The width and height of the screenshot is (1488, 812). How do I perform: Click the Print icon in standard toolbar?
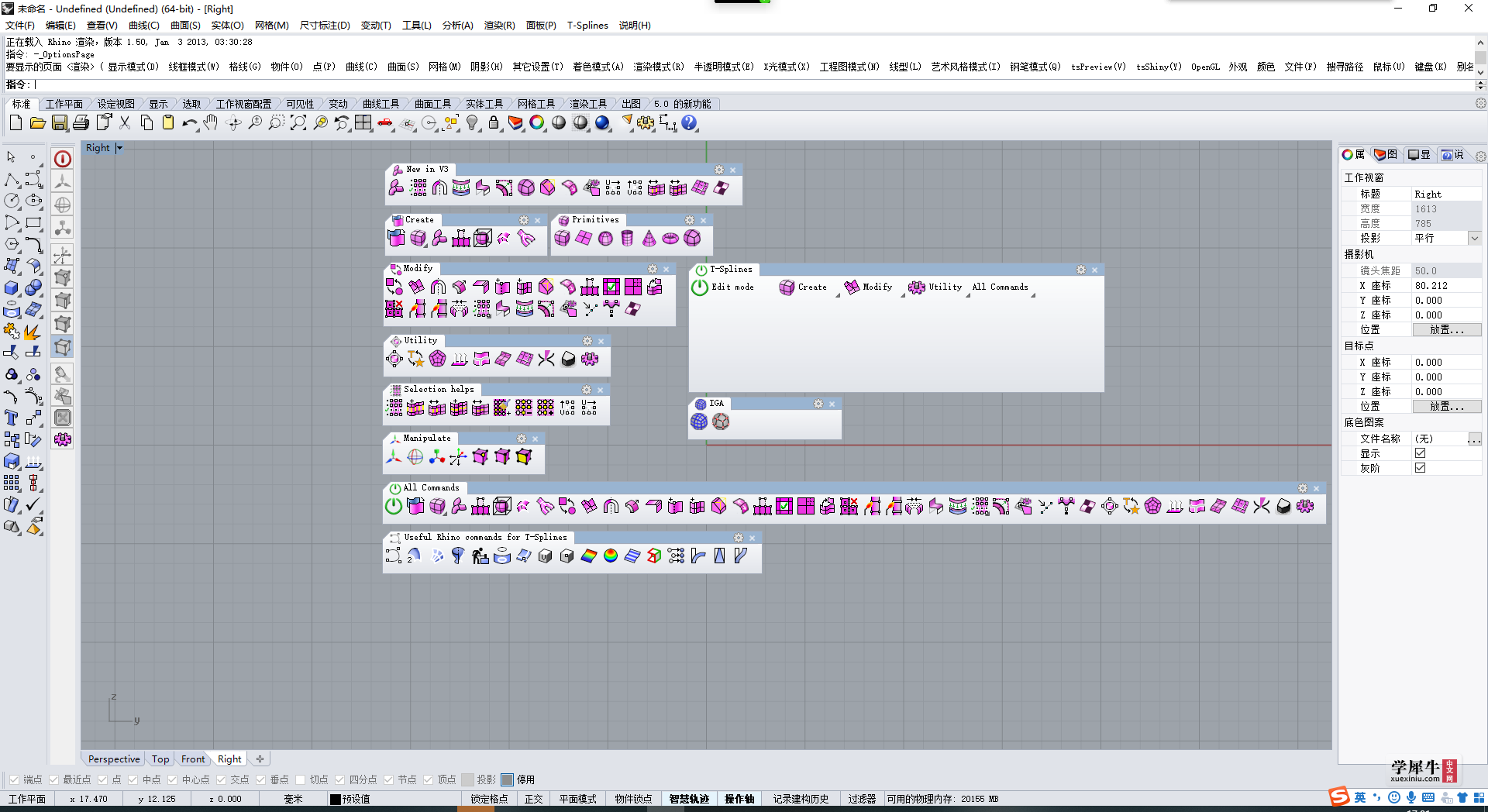[x=81, y=122]
